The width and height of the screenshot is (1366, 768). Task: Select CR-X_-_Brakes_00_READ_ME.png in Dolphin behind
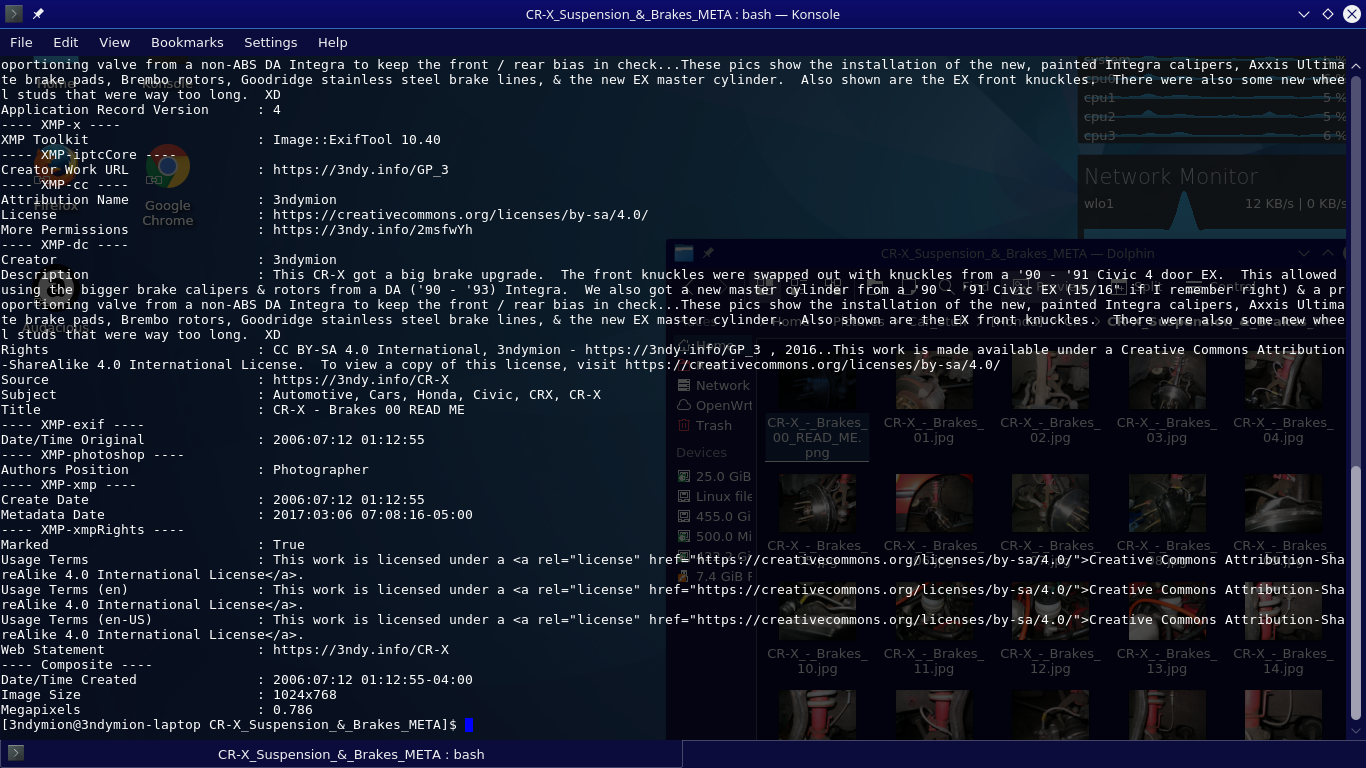coord(817,407)
